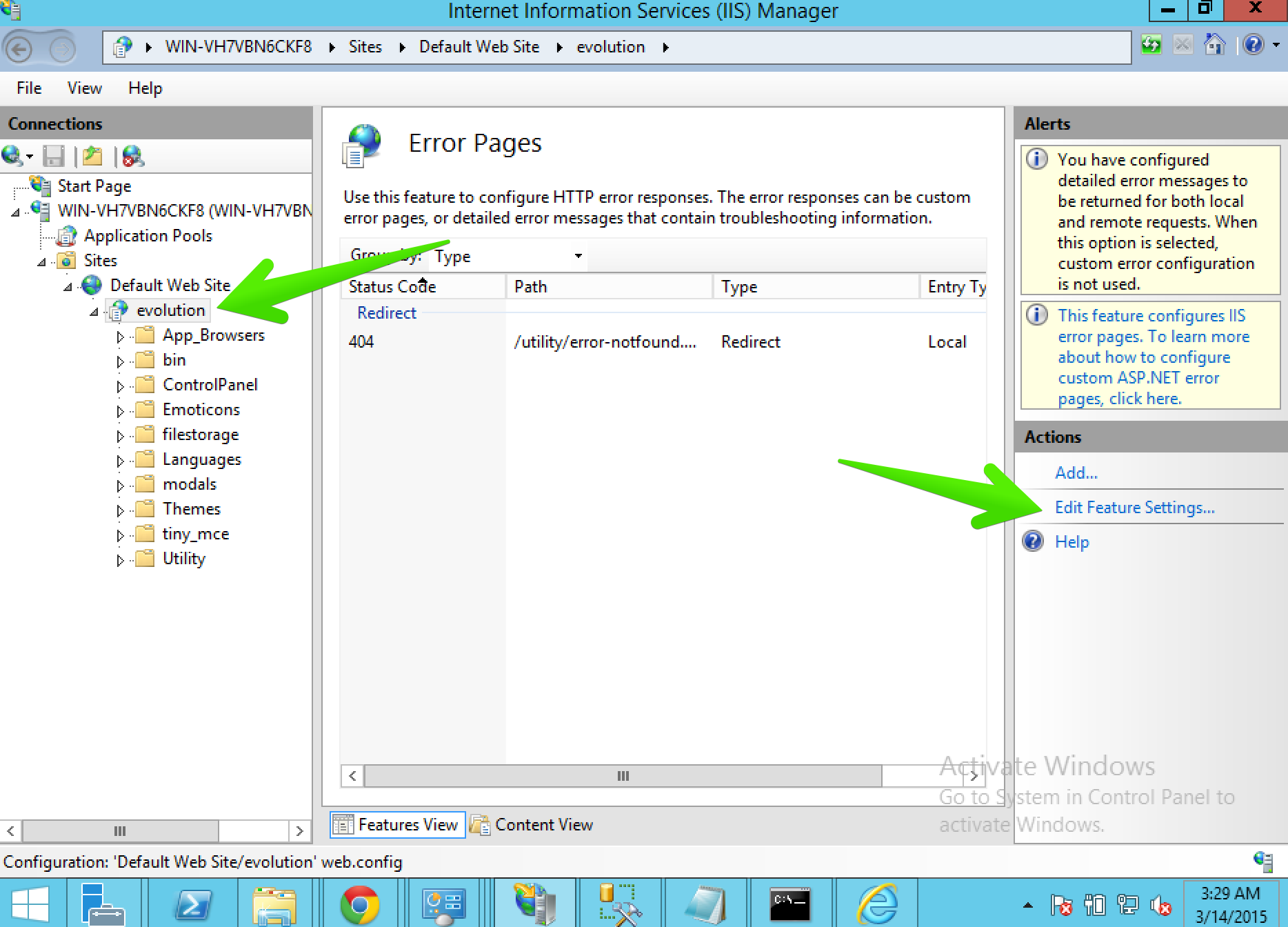Open the Group by Type dropdown
Screen dimensions: 1288x927
508,257
